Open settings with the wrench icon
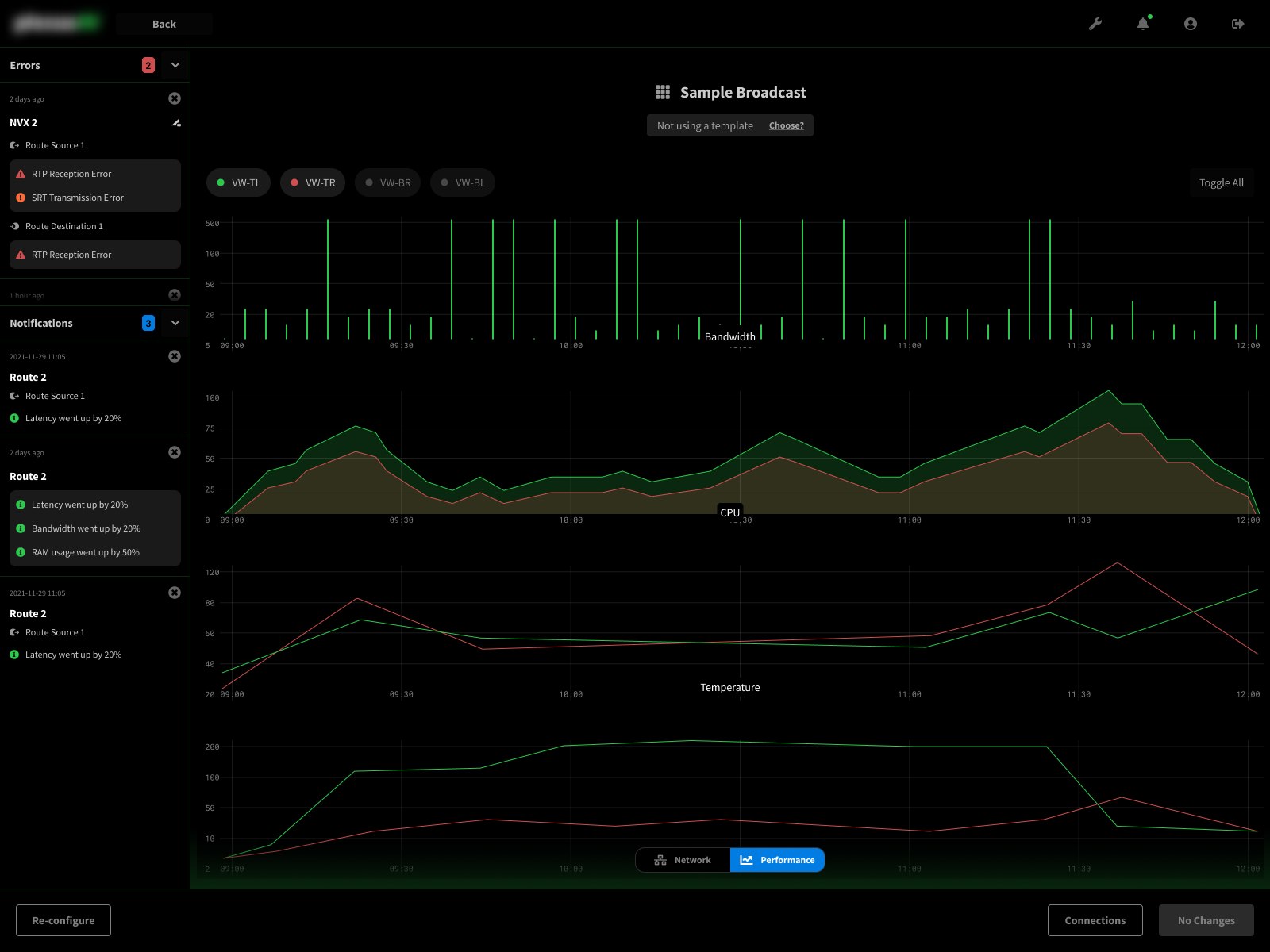 pyautogui.click(x=1095, y=24)
